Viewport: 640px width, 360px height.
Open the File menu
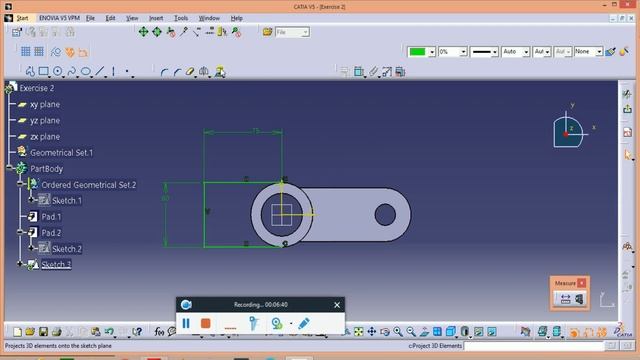point(90,18)
